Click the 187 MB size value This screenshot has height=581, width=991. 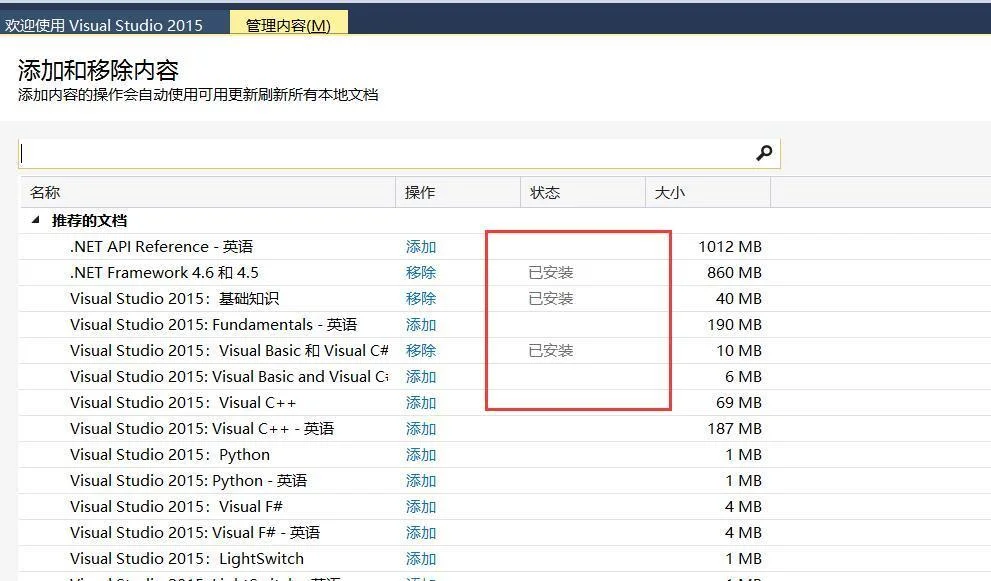[x=734, y=429]
